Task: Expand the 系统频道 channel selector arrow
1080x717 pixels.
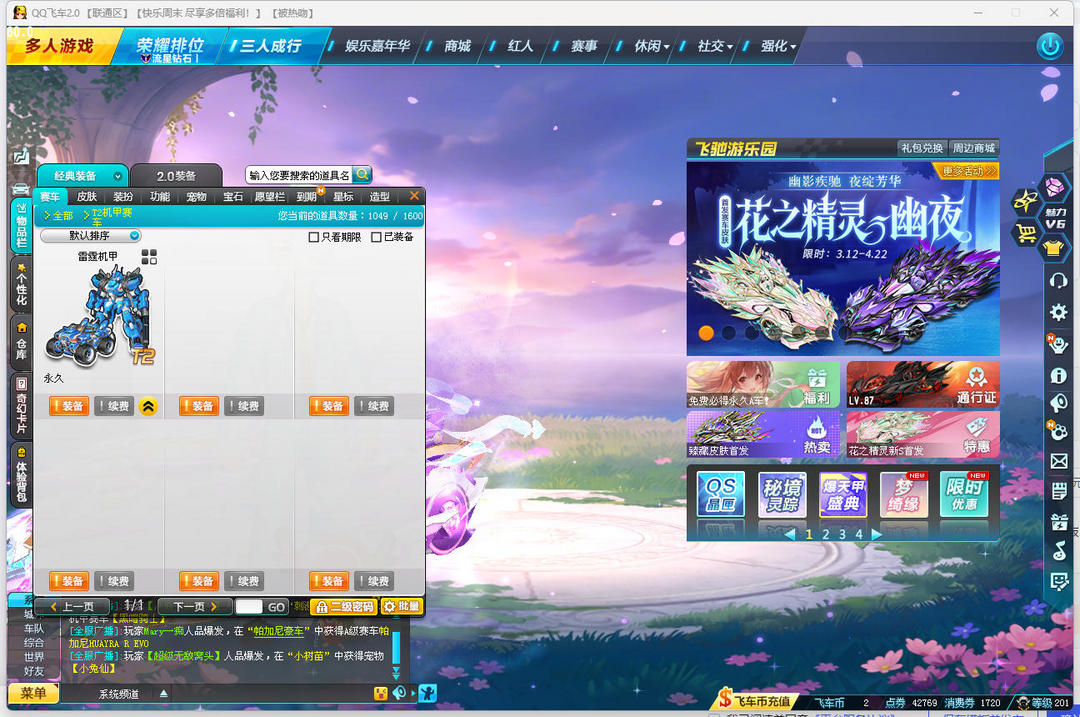Action: click(164, 693)
